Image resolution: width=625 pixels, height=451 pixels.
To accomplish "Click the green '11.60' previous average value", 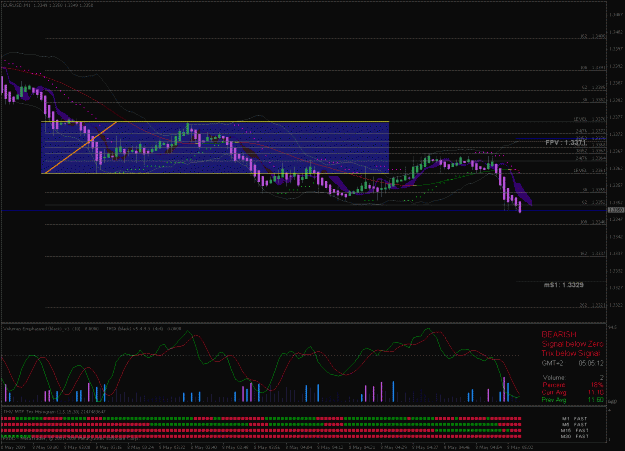I will 596,400.
